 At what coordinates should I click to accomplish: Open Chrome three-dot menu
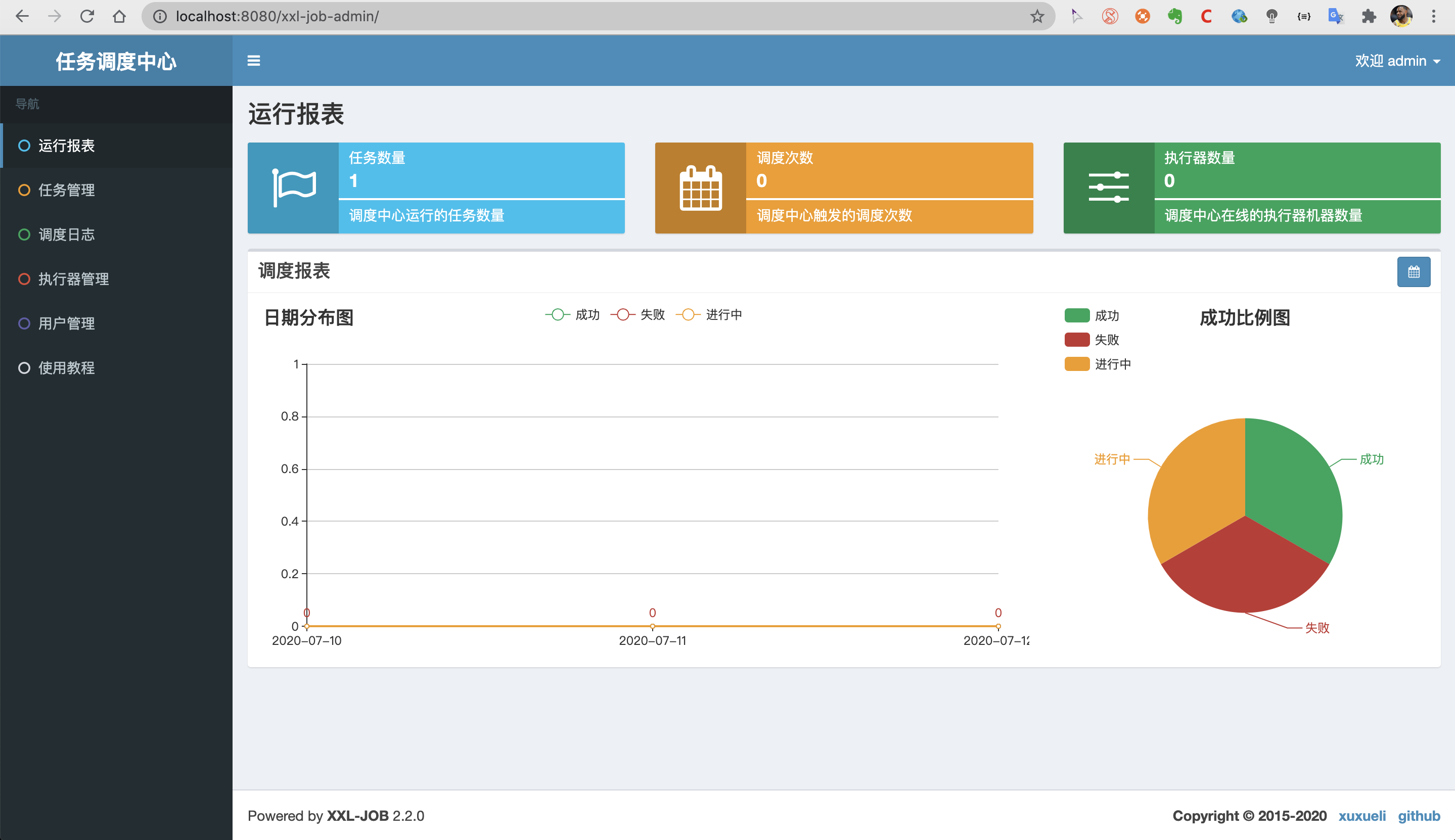coord(1433,16)
